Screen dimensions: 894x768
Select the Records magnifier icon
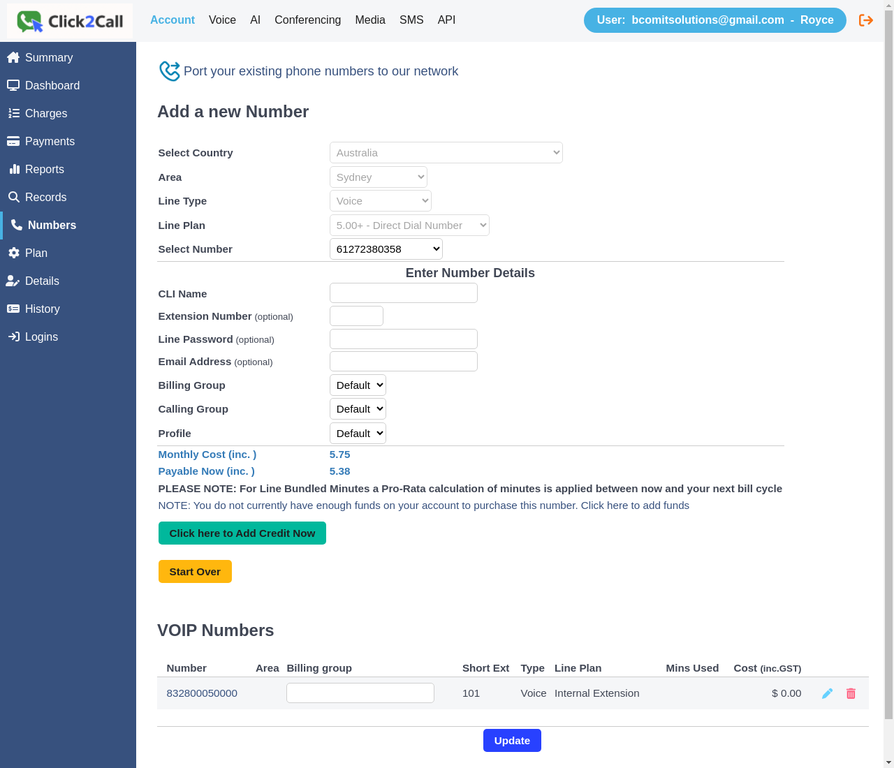[16, 197]
